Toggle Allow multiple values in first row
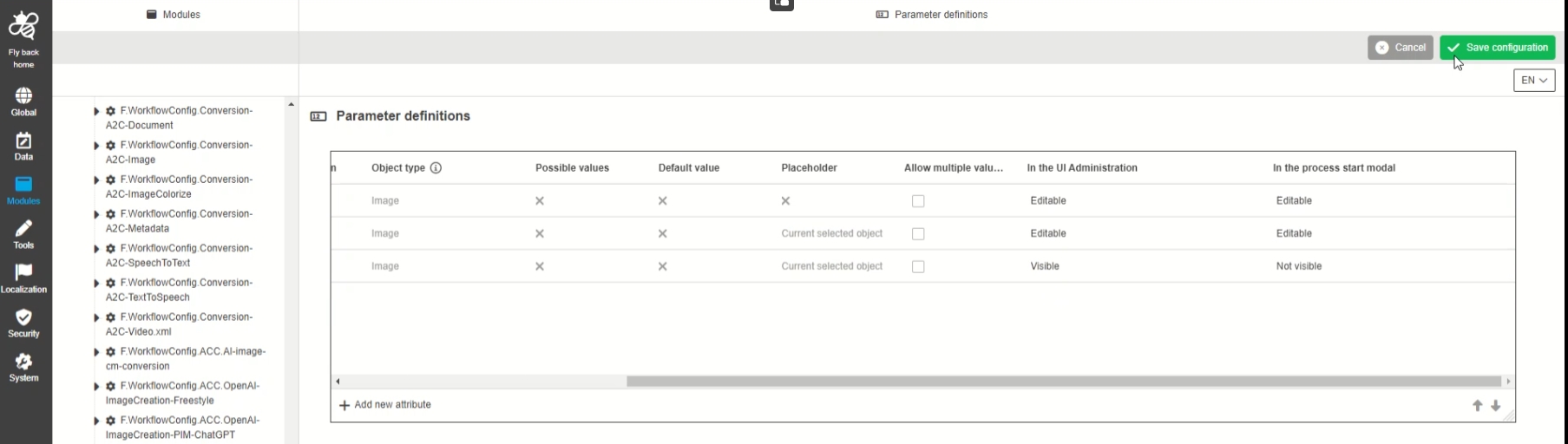1568x444 pixels. click(918, 201)
